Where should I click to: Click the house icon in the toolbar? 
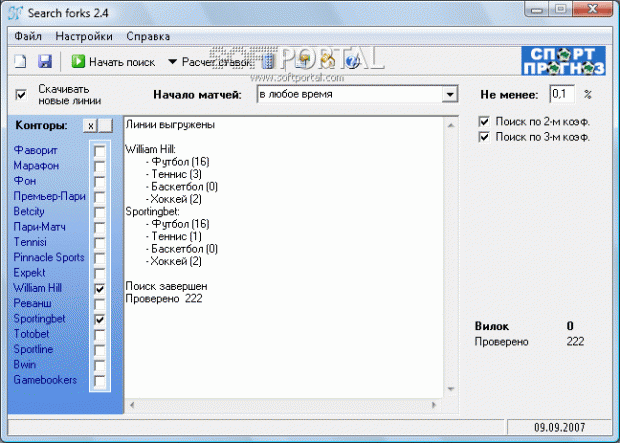coord(328,61)
